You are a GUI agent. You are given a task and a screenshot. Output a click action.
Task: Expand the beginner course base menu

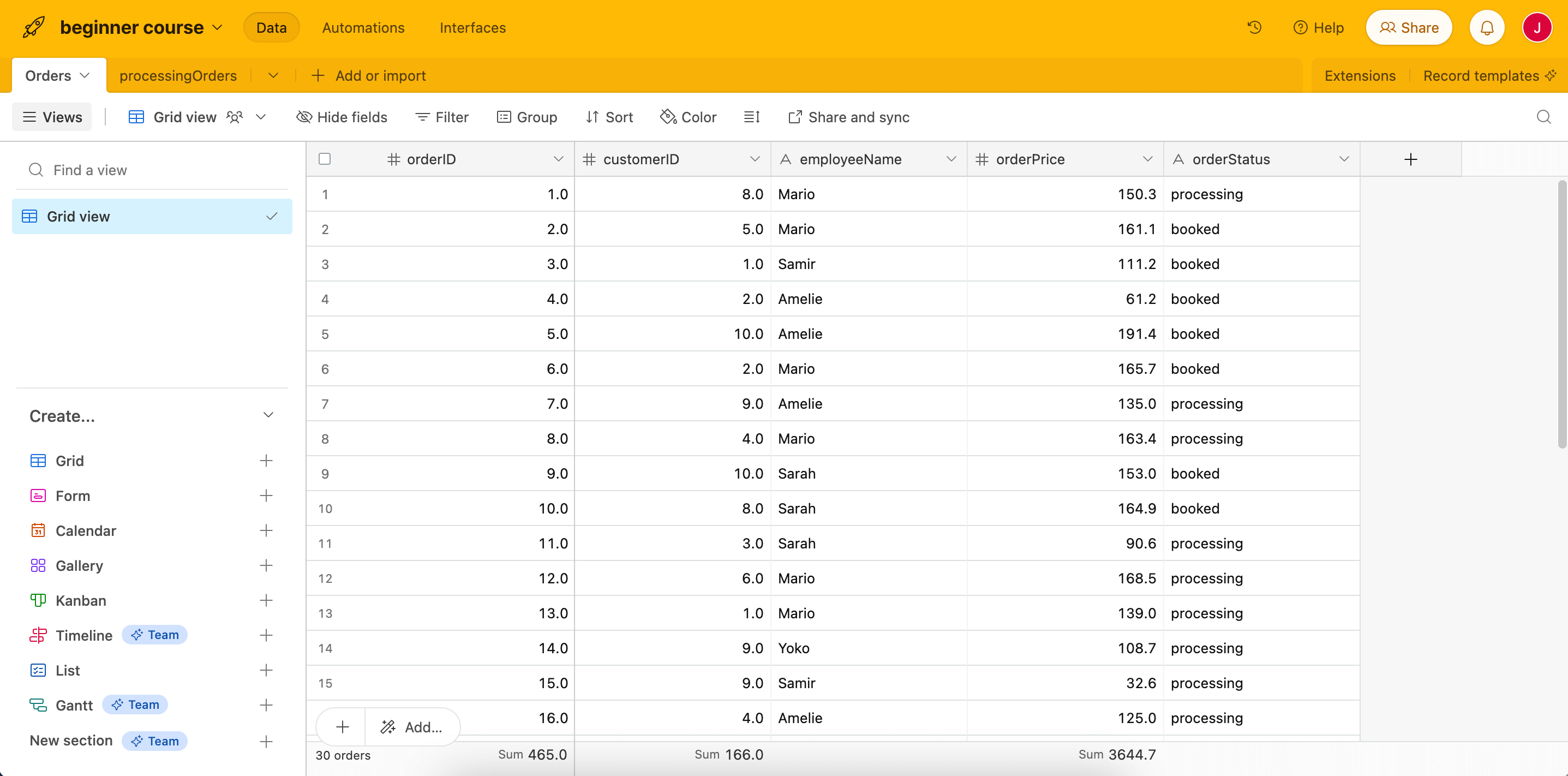click(217, 27)
